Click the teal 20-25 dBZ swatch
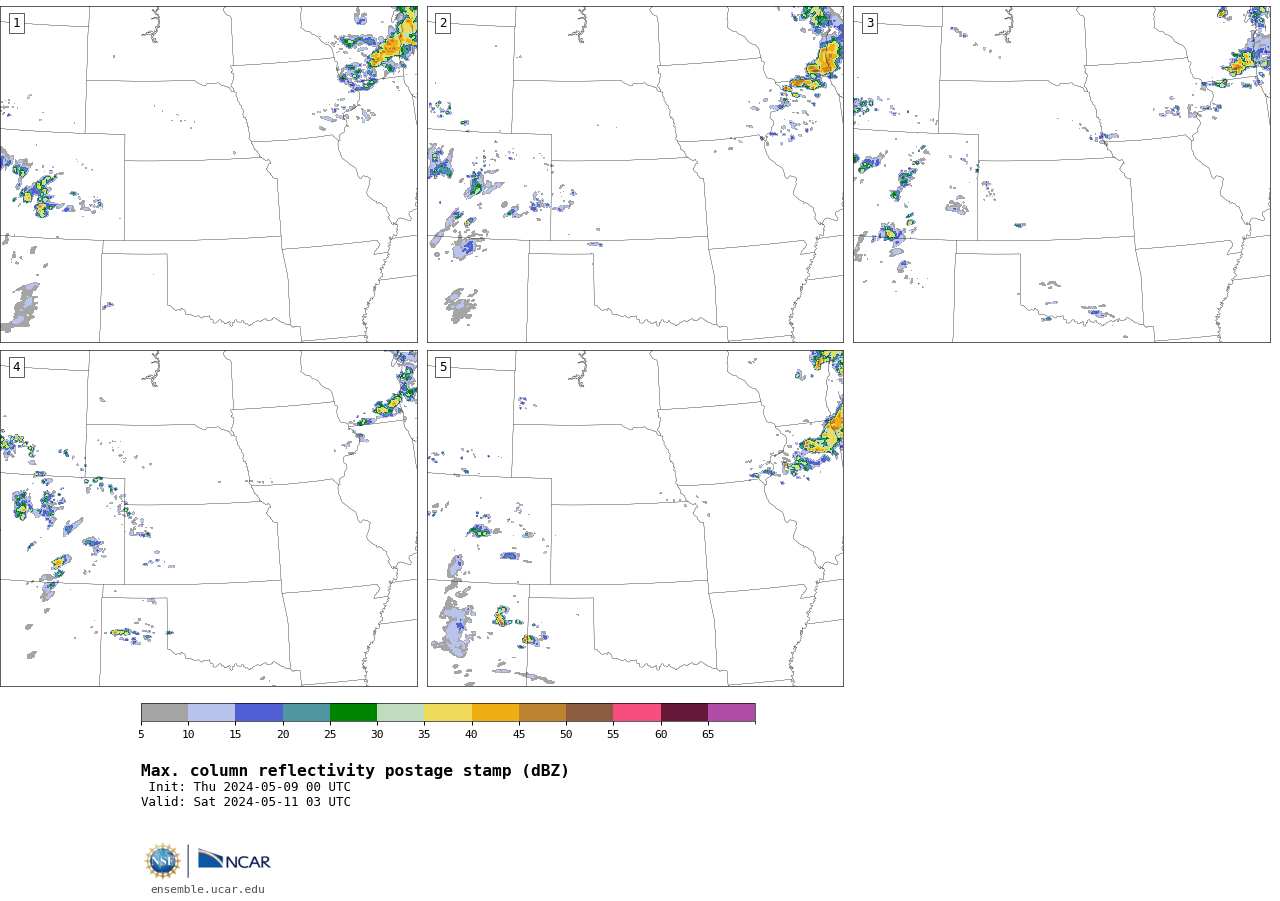1280x901 pixels. click(306, 712)
